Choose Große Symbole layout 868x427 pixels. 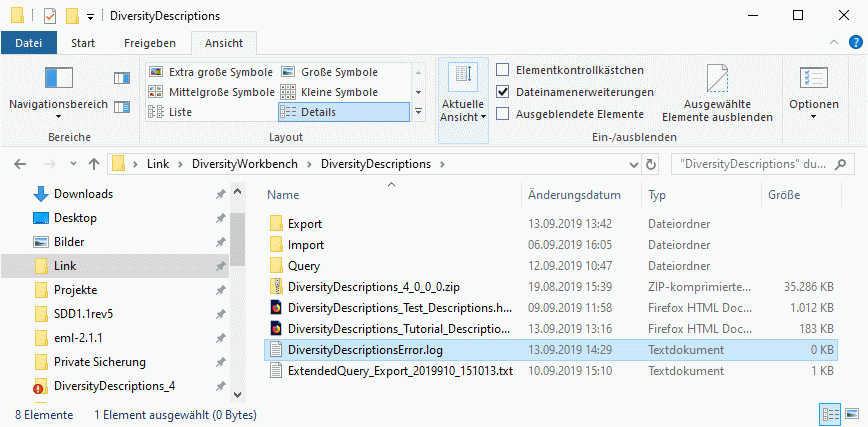pyautogui.click(x=329, y=72)
